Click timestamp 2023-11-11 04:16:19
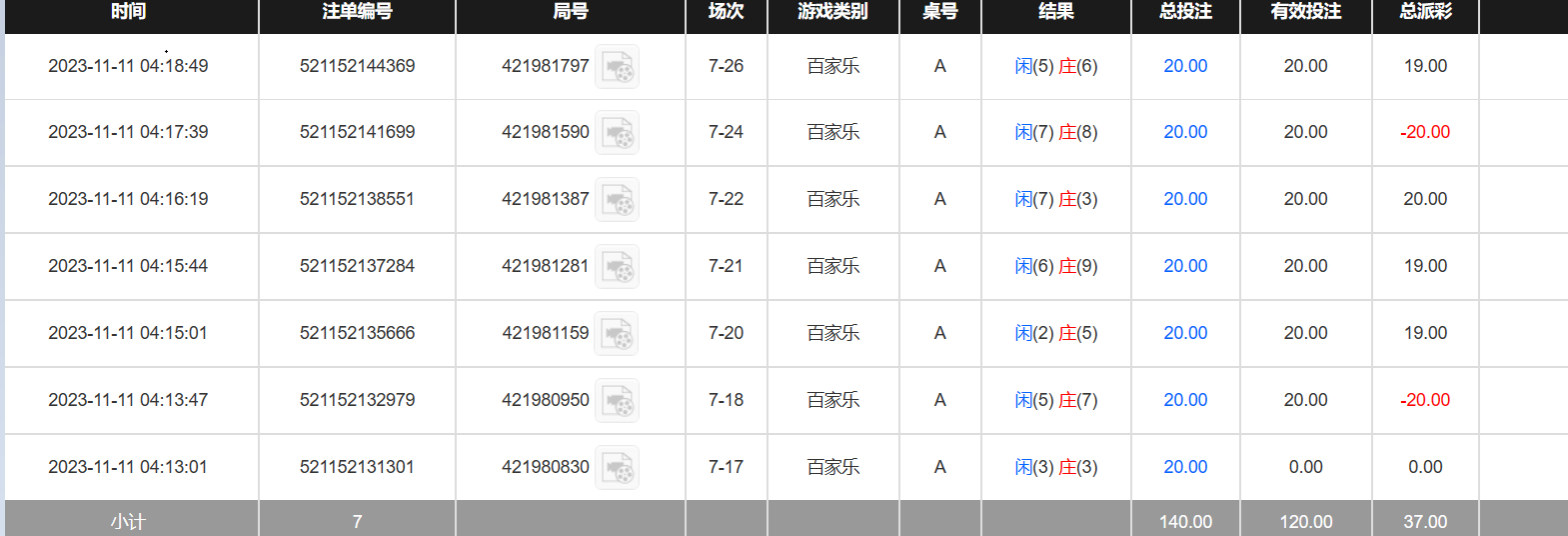Screen dimensions: 1568x536 128,199
